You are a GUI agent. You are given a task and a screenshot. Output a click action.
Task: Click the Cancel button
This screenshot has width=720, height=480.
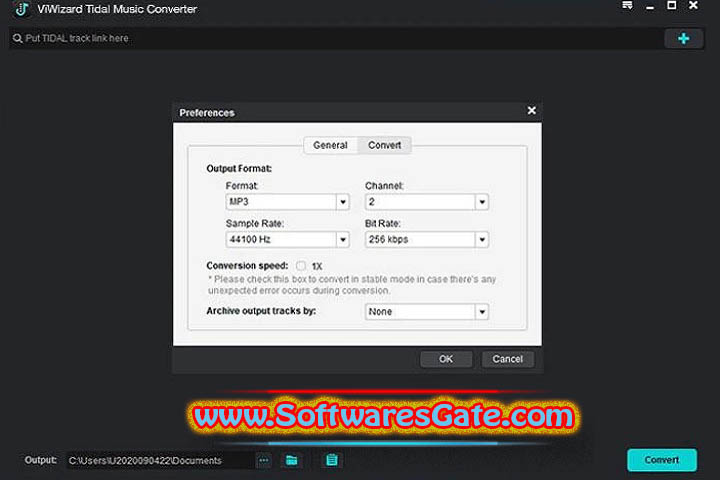507,359
